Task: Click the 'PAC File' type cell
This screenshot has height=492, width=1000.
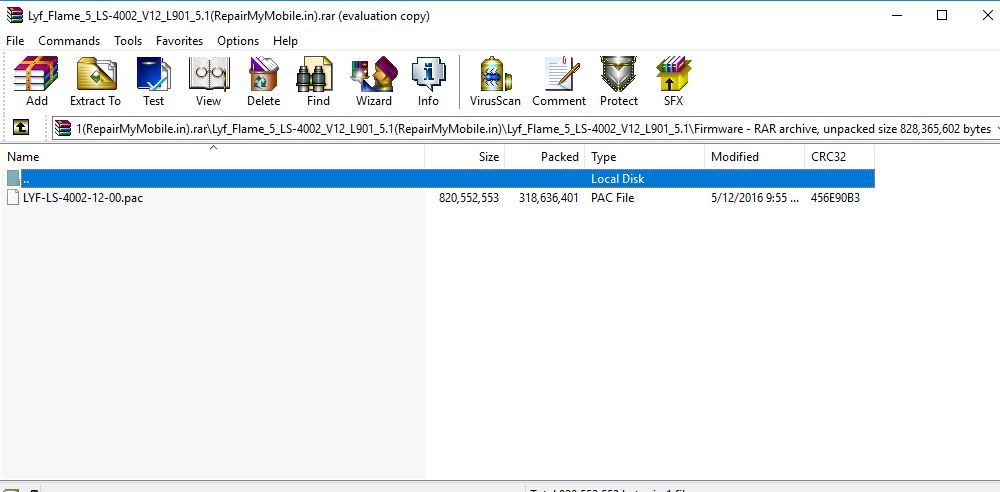Action: (612, 198)
